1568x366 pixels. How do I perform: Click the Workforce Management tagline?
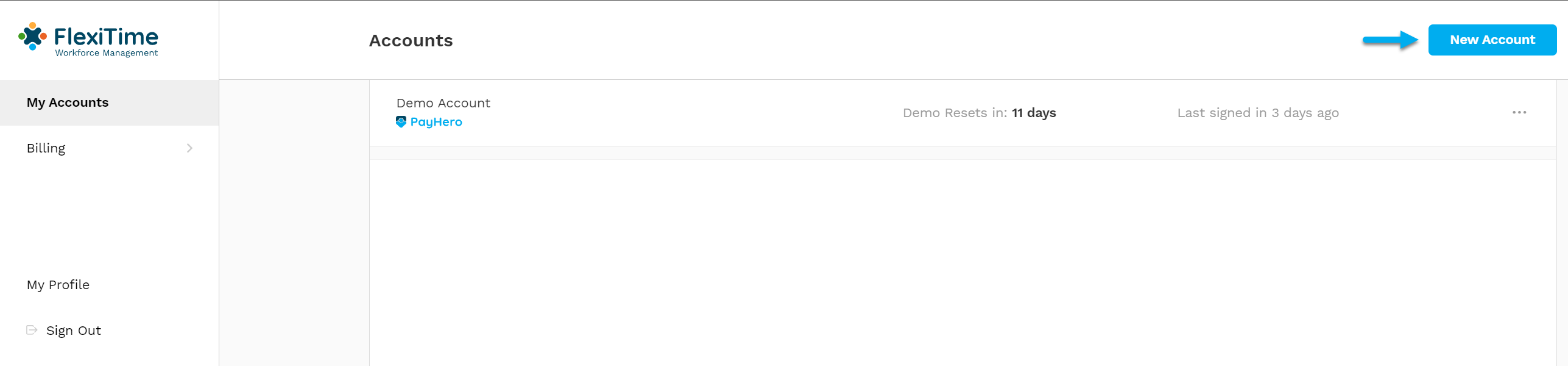point(107,53)
